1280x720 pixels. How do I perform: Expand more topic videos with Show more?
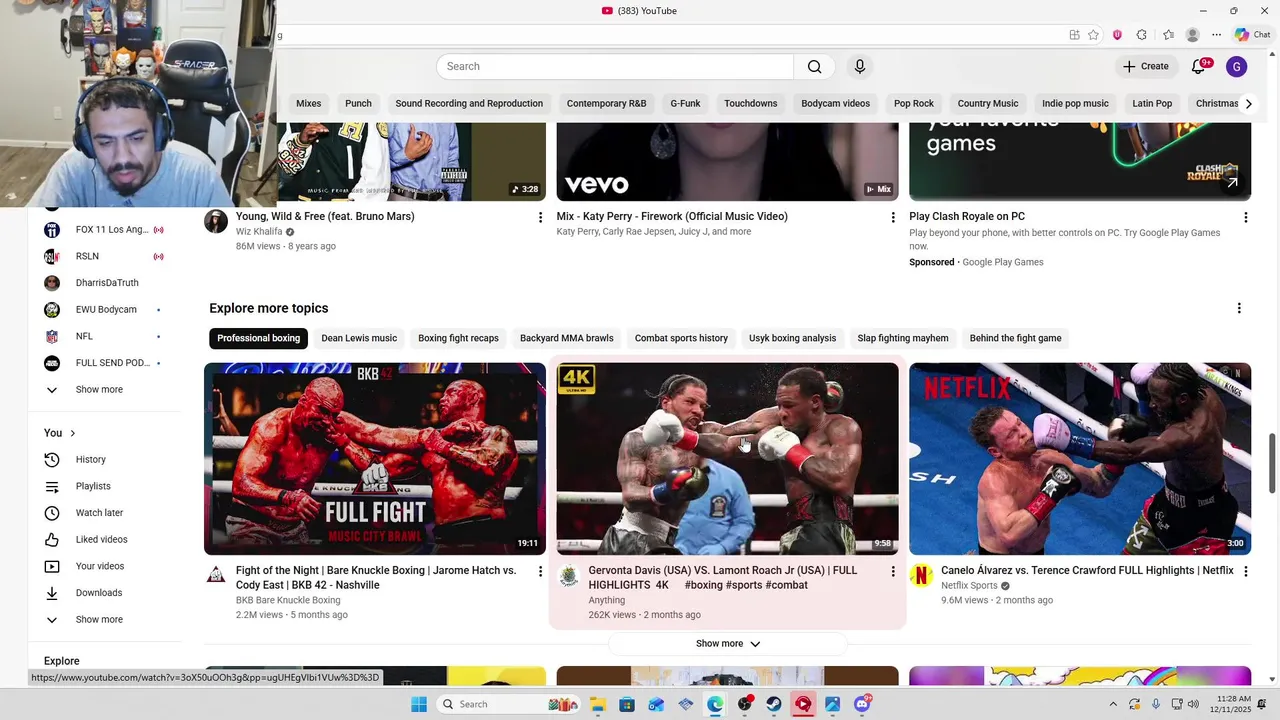[x=728, y=644]
